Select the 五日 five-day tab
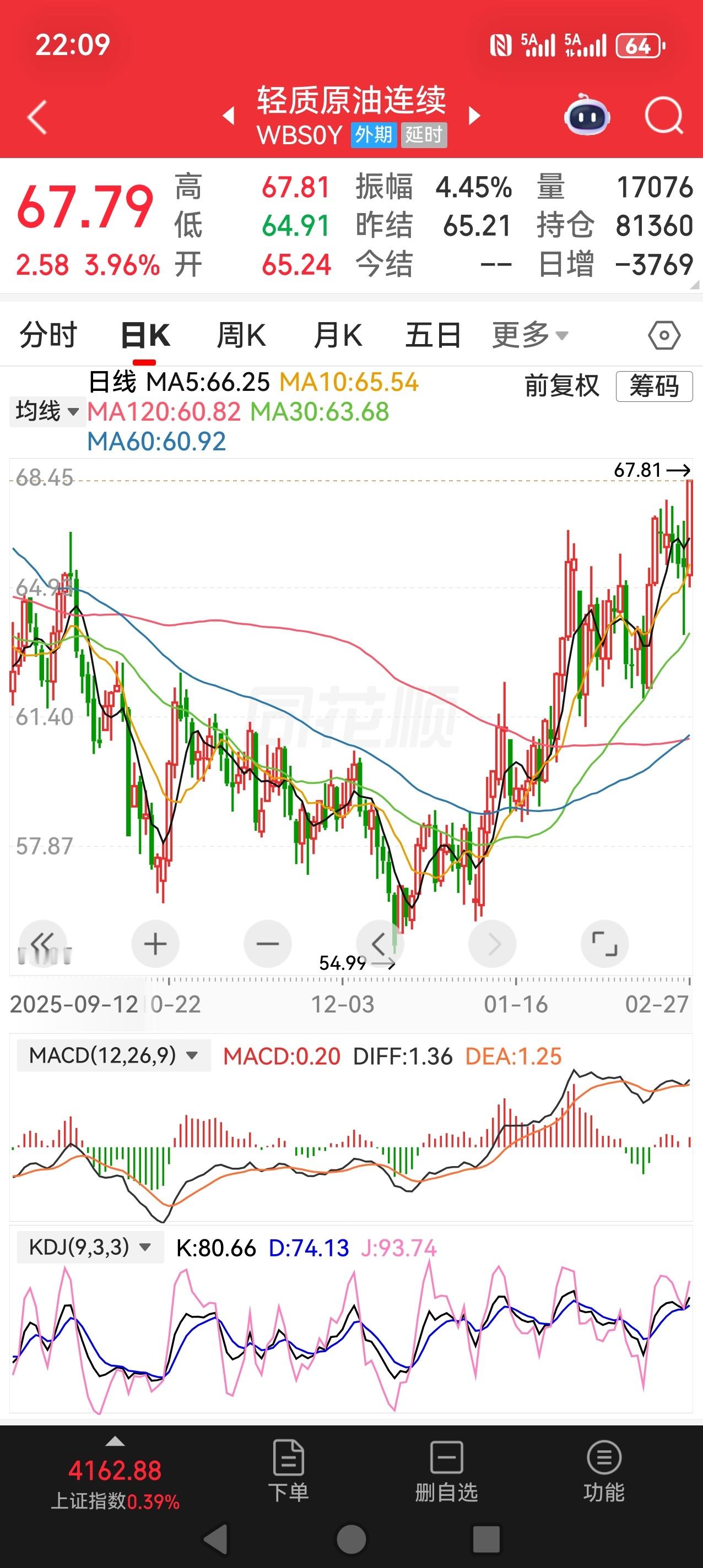This screenshot has height=1568, width=703. 433,335
